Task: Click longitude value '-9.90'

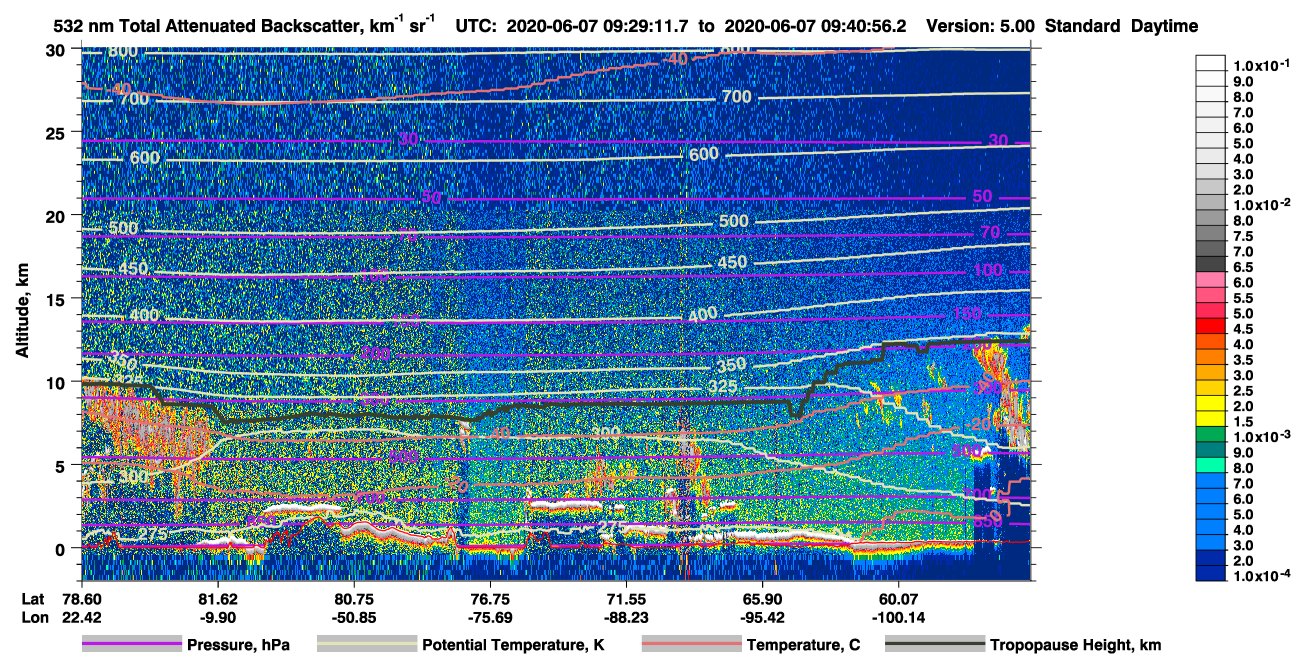Action: coord(218,617)
